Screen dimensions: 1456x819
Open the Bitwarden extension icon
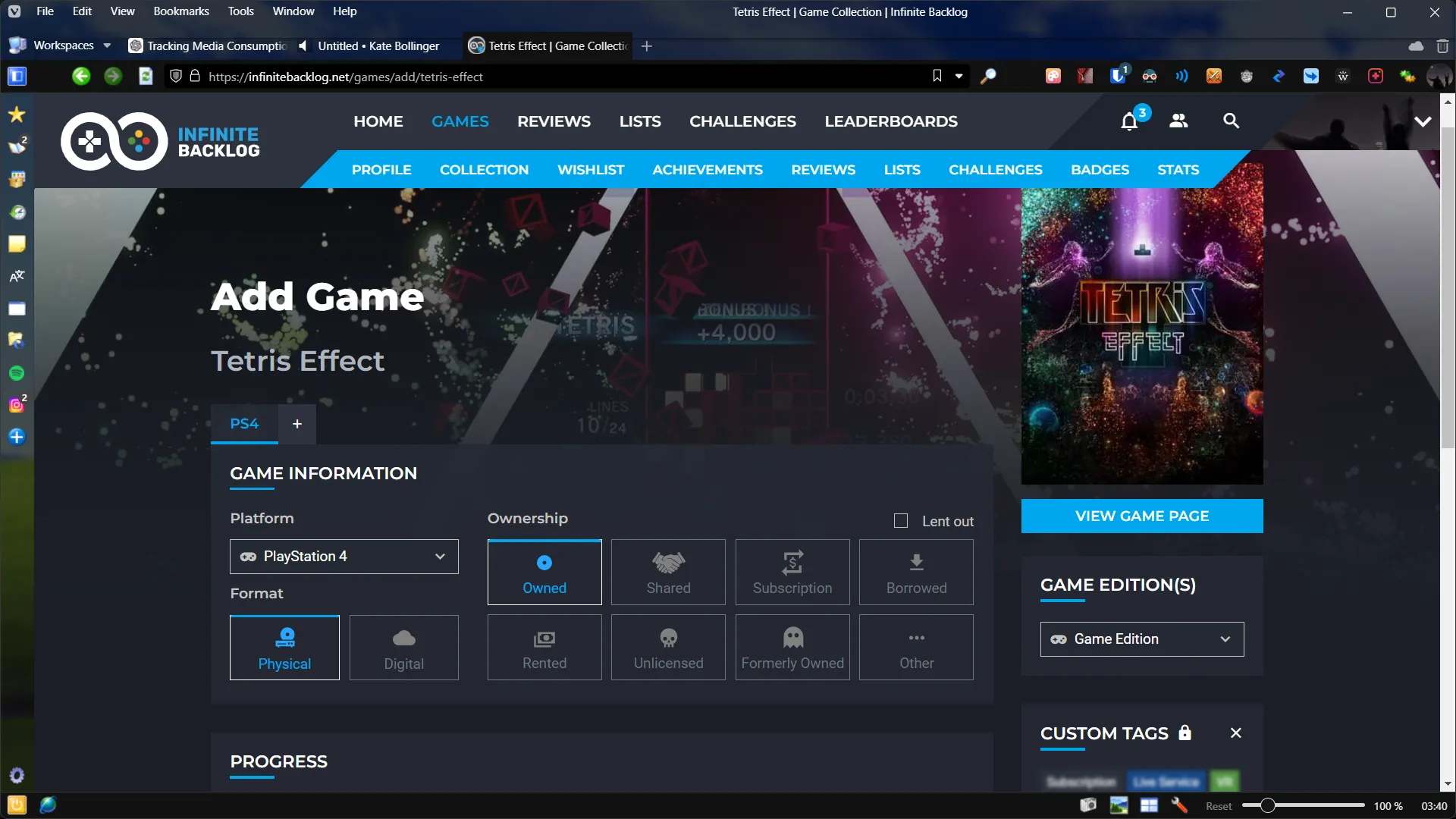pyautogui.click(x=1118, y=76)
